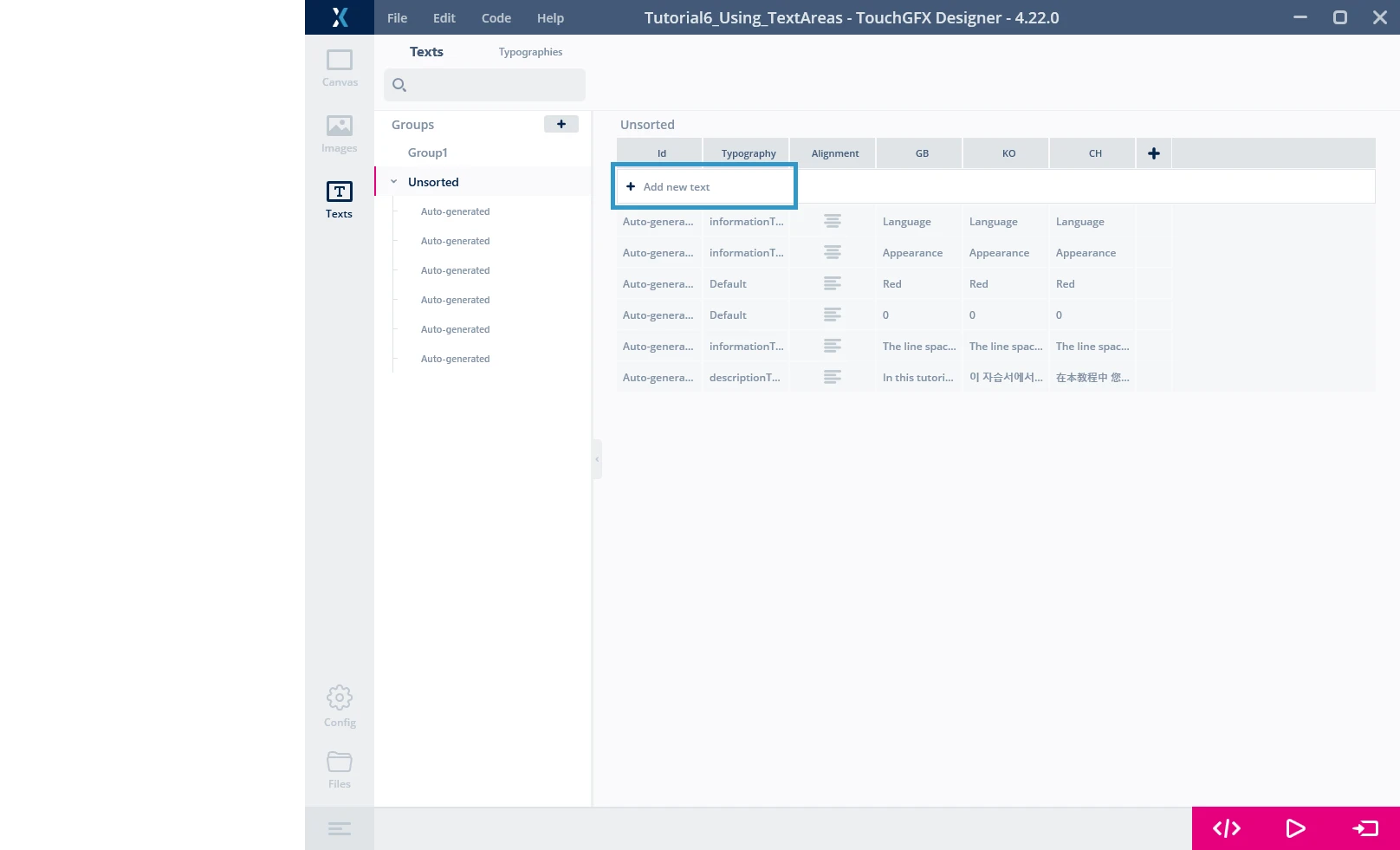The width and height of the screenshot is (1400, 850).
Task: Add a new text group
Action: (x=561, y=124)
